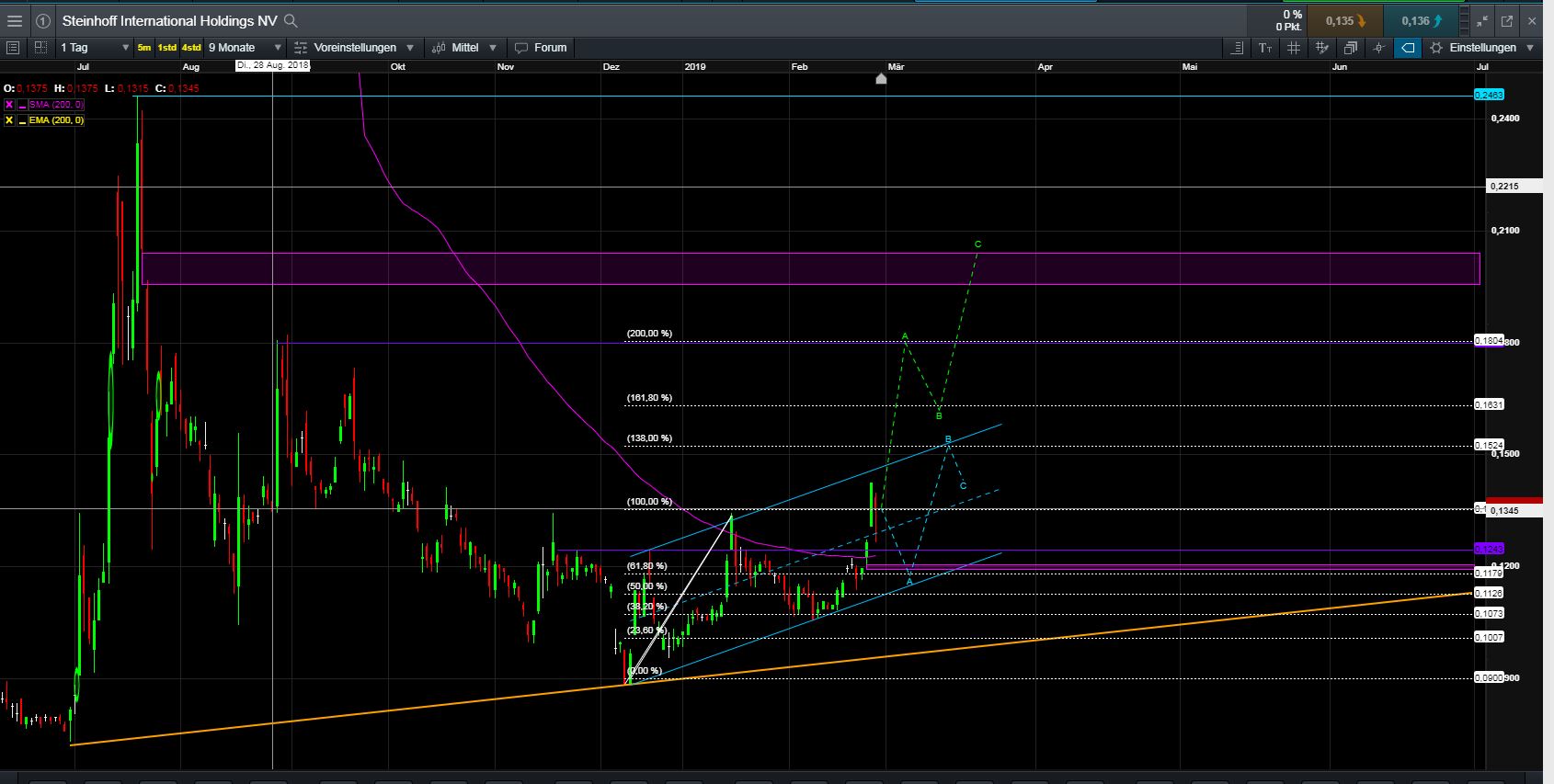Click the stacked windows copy icon
This screenshot has width=1554, height=784.
point(1351,48)
